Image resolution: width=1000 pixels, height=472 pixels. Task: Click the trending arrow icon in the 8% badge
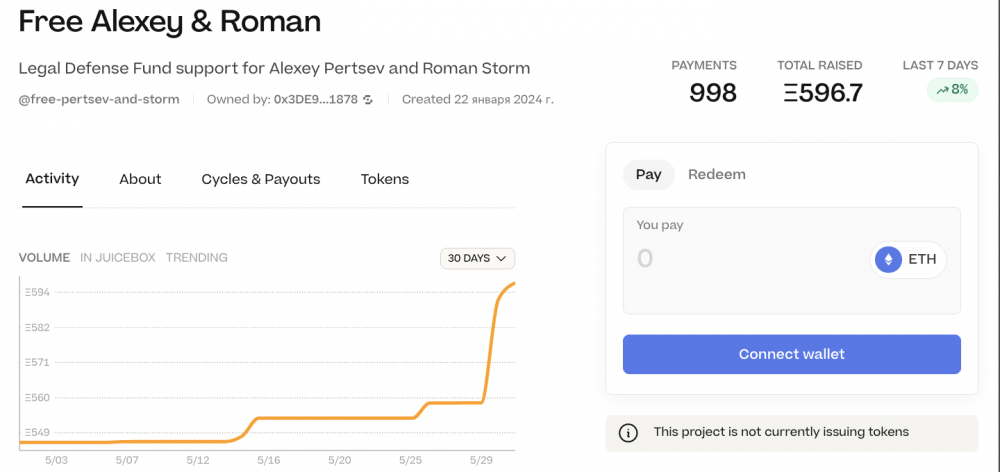tap(942, 91)
